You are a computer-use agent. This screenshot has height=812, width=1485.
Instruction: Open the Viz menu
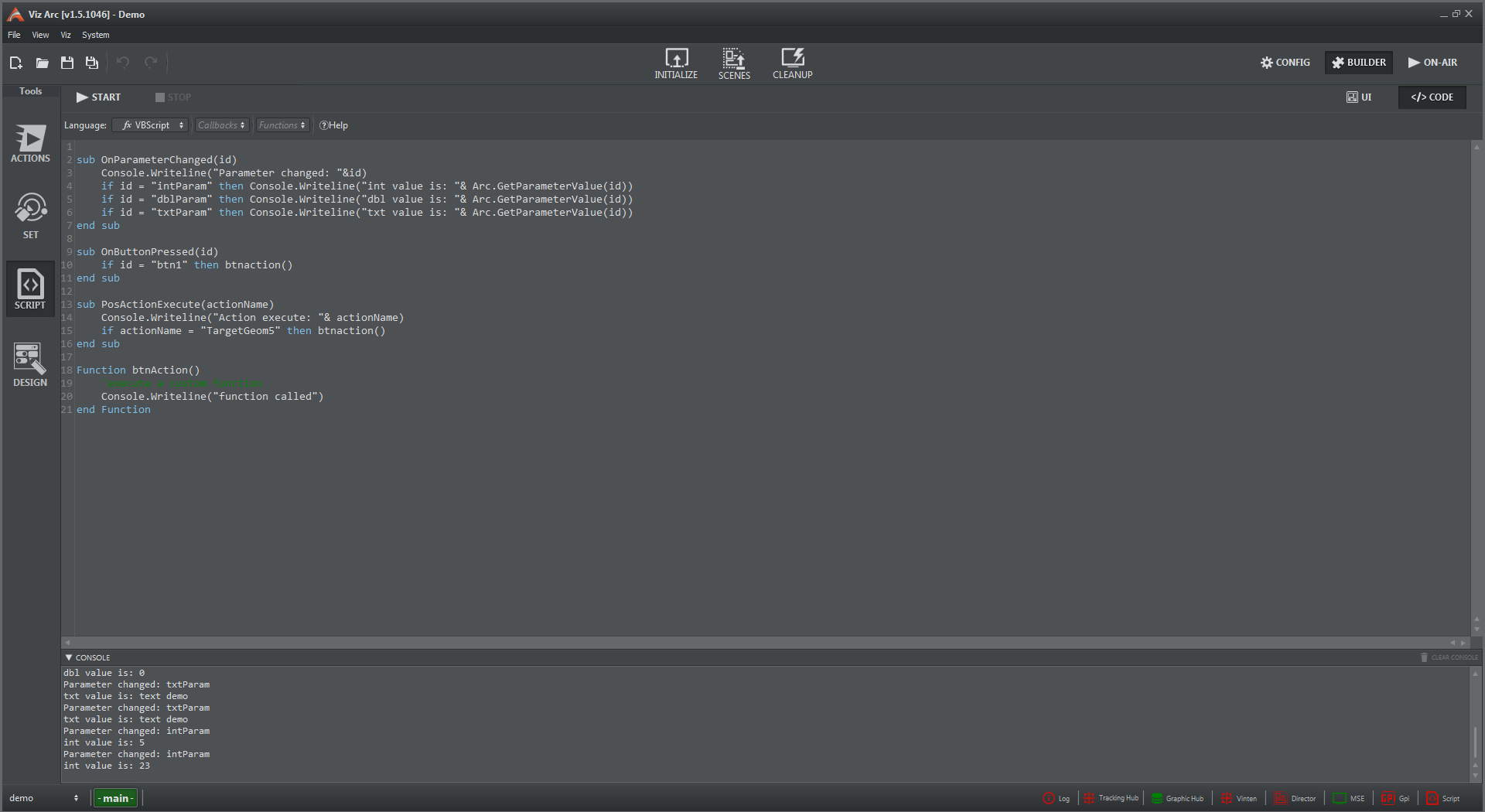(x=66, y=35)
